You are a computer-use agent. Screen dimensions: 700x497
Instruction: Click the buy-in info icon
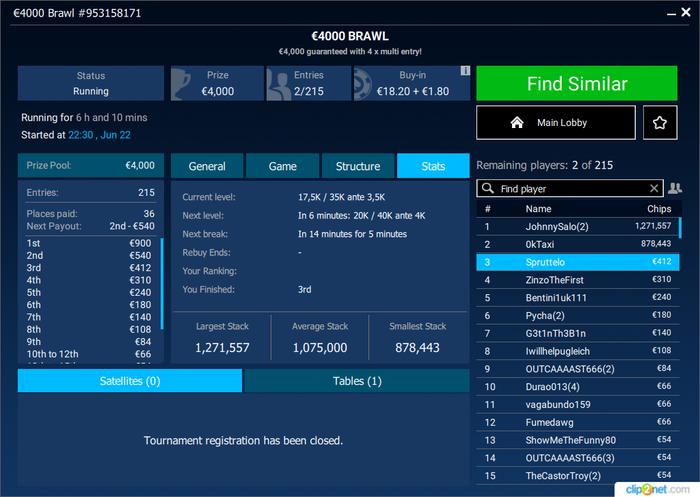coord(465,71)
